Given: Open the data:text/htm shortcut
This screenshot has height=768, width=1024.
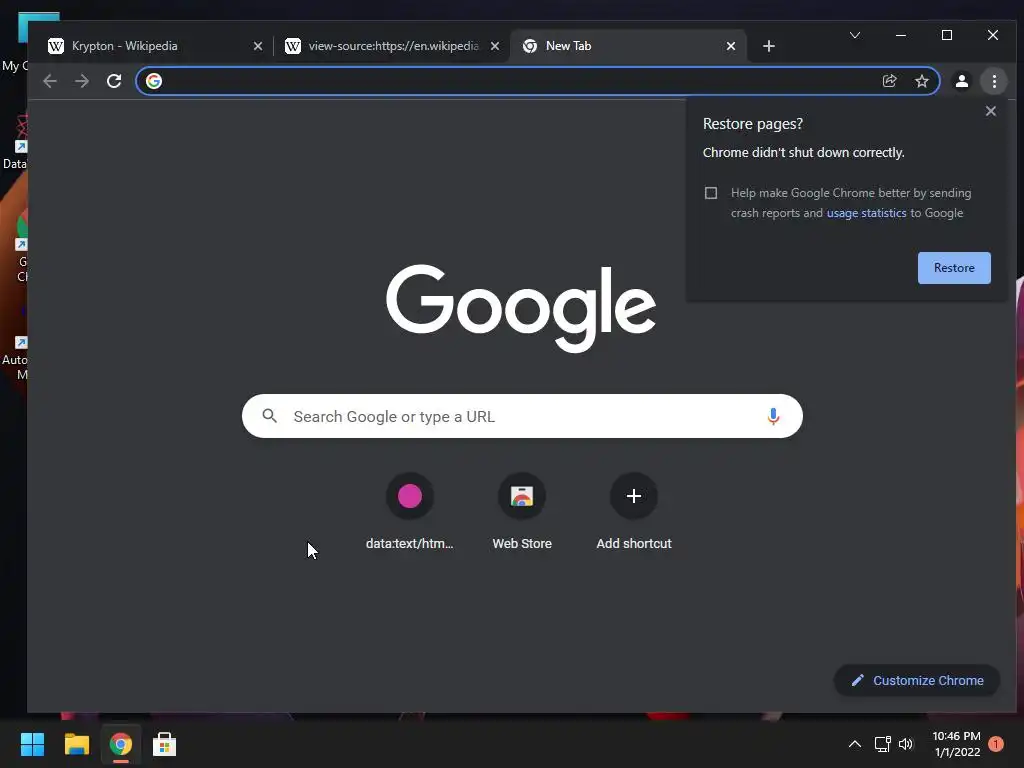Looking at the screenshot, I should (409, 512).
